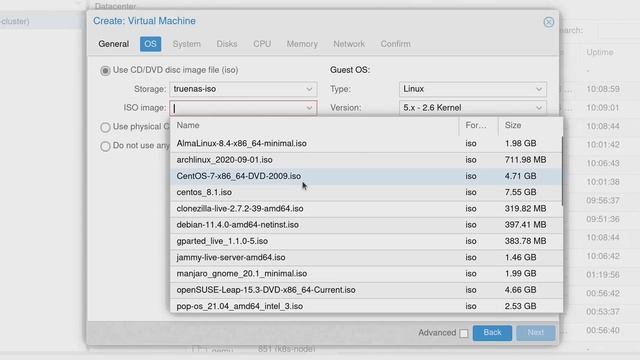Image resolution: width=640 pixels, height=360 pixels.
Task: Go to the Confirm tab
Action: coord(396,44)
